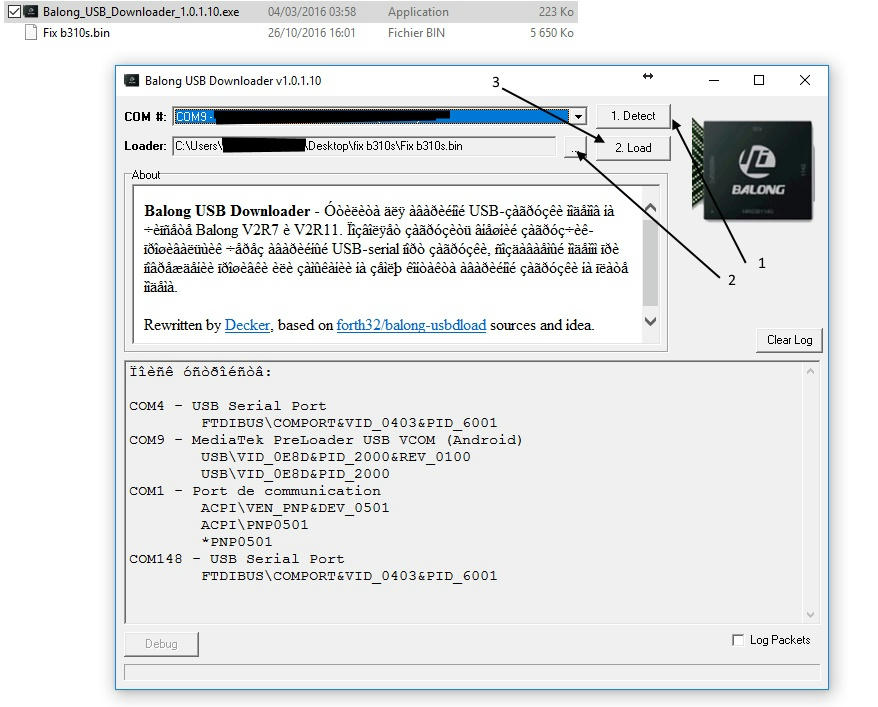Screen dimensions: 878x707
Task: Open the loader file browse button
Action: coord(574,147)
